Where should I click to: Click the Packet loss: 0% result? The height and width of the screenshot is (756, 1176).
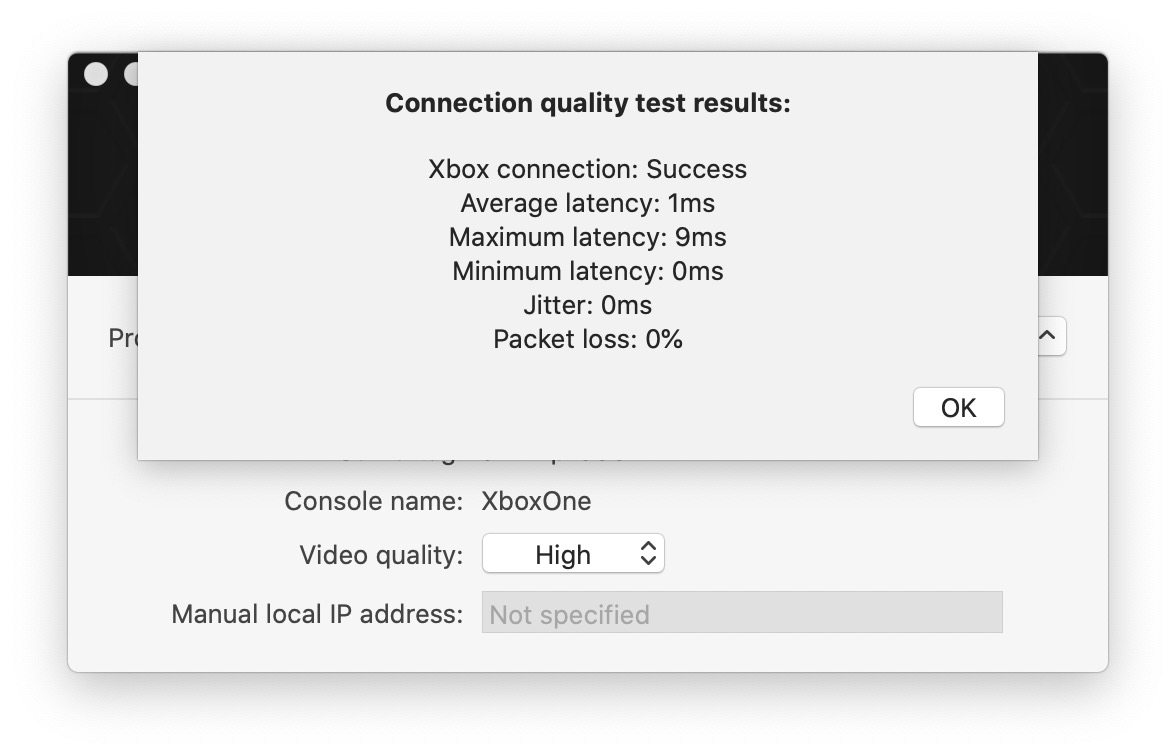(x=587, y=339)
